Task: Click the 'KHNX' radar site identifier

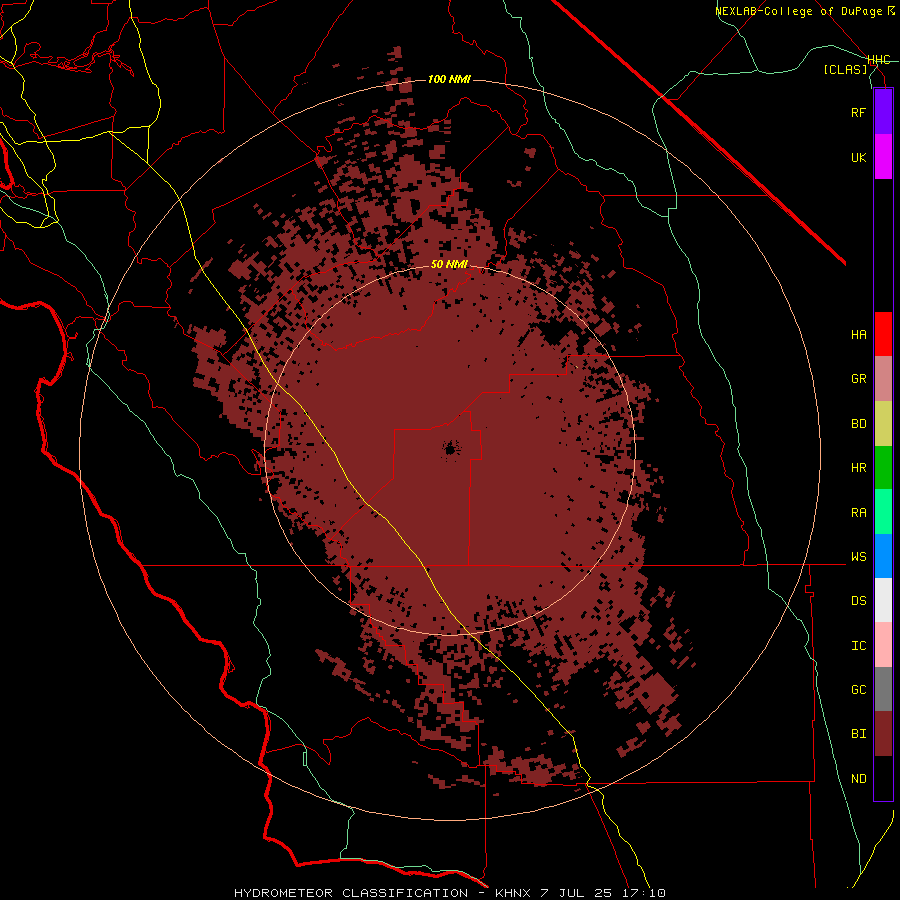Action: point(513,893)
